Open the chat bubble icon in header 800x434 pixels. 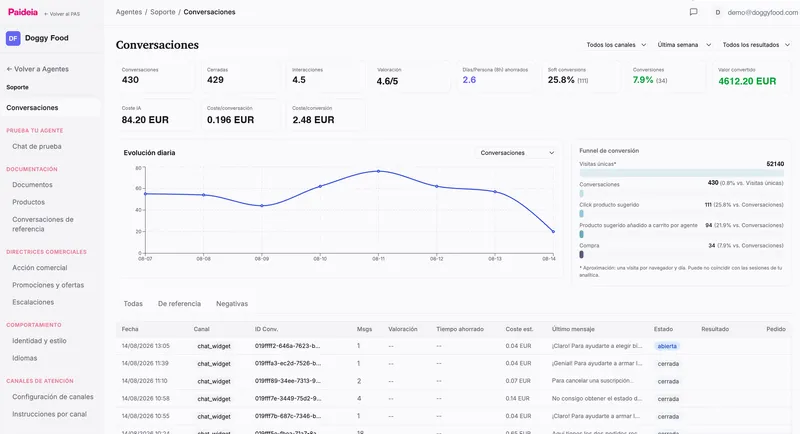click(x=693, y=12)
